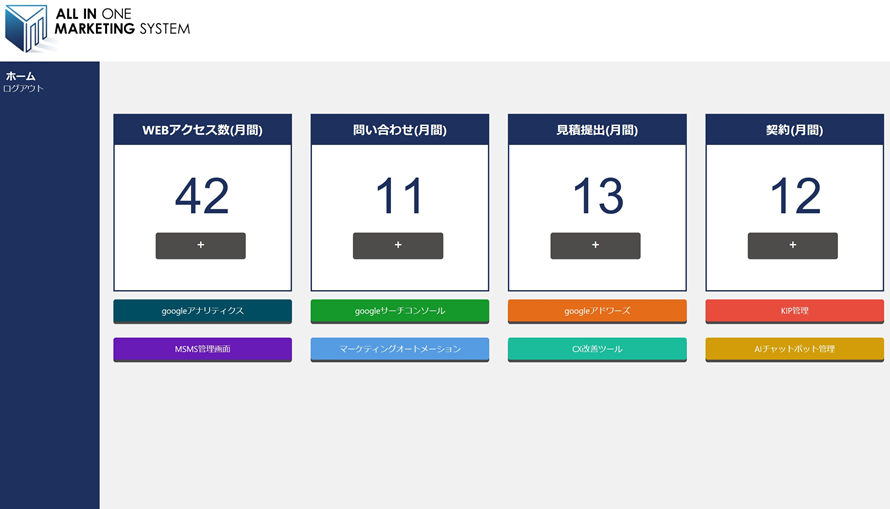Open マーケティングオートメーション
This screenshot has height=509, width=890.
pos(400,350)
